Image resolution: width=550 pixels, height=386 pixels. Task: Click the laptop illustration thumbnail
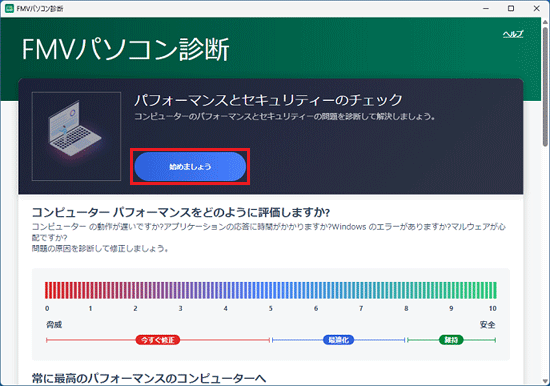coord(76,136)
